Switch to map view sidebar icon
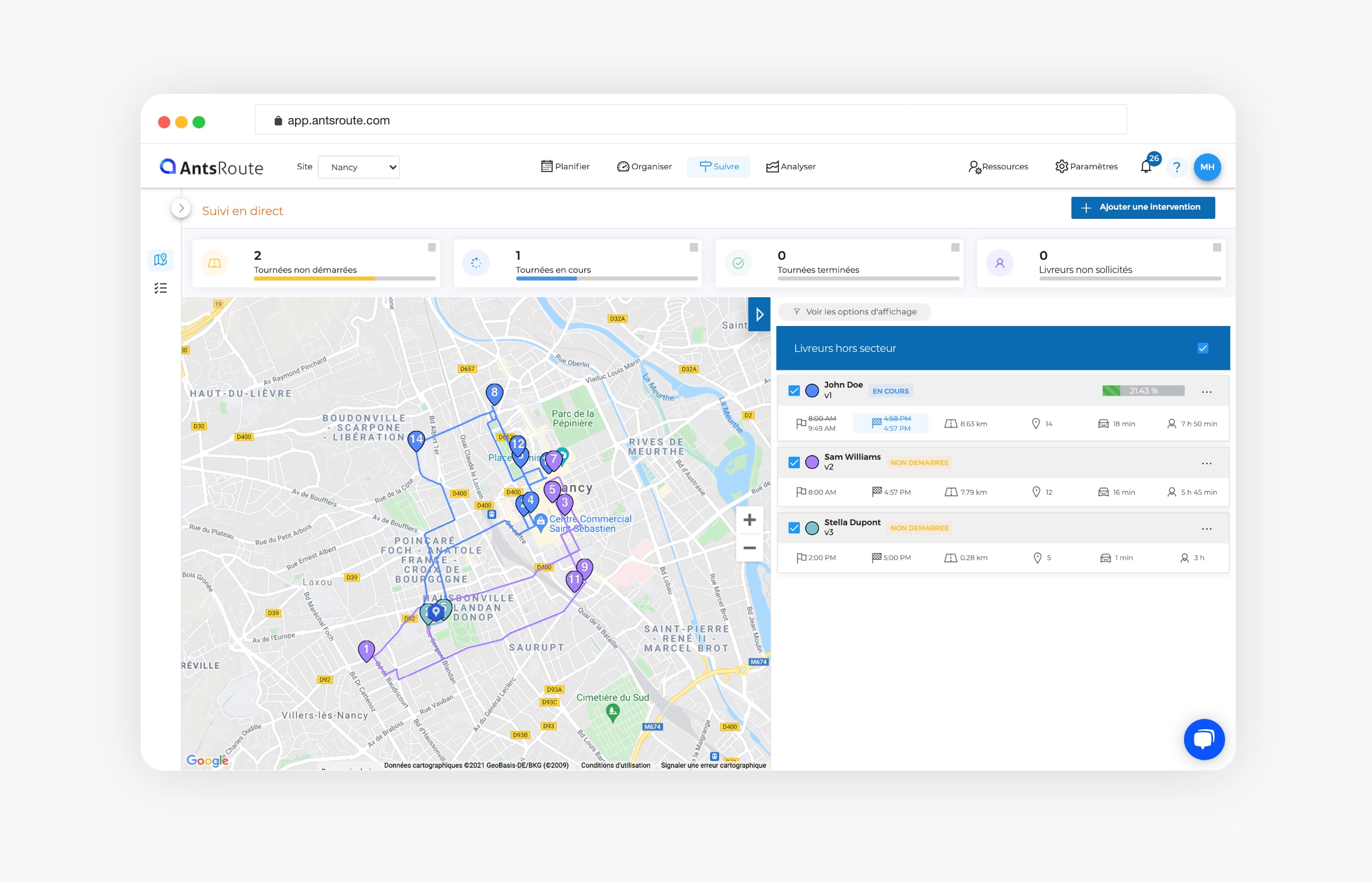The image size is (1372, 883). (x=161, y=260)
